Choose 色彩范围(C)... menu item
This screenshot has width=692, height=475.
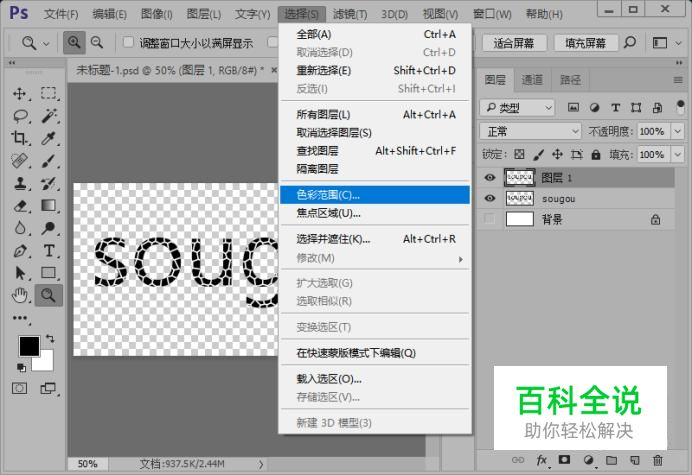click(375, 195)
